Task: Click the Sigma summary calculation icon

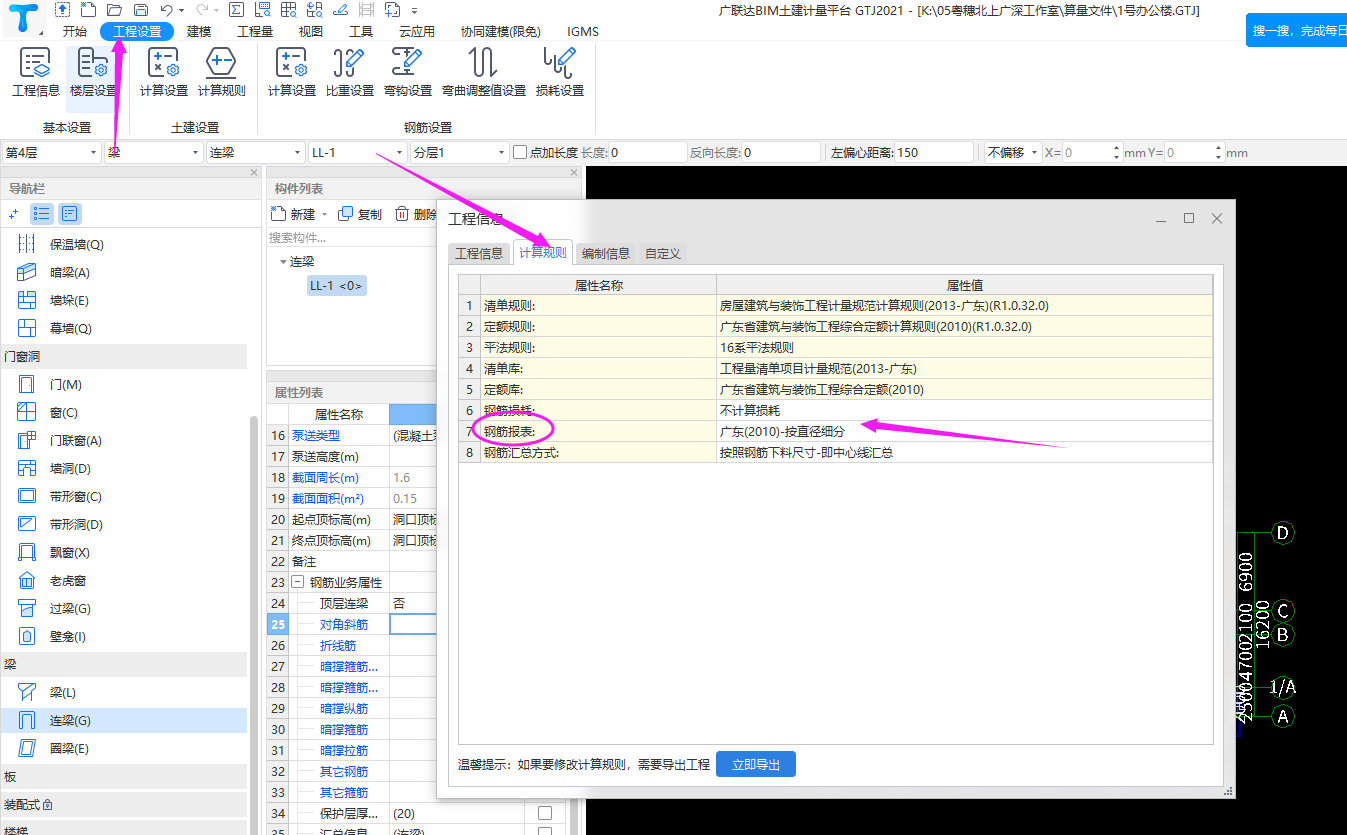Action: 236,10
